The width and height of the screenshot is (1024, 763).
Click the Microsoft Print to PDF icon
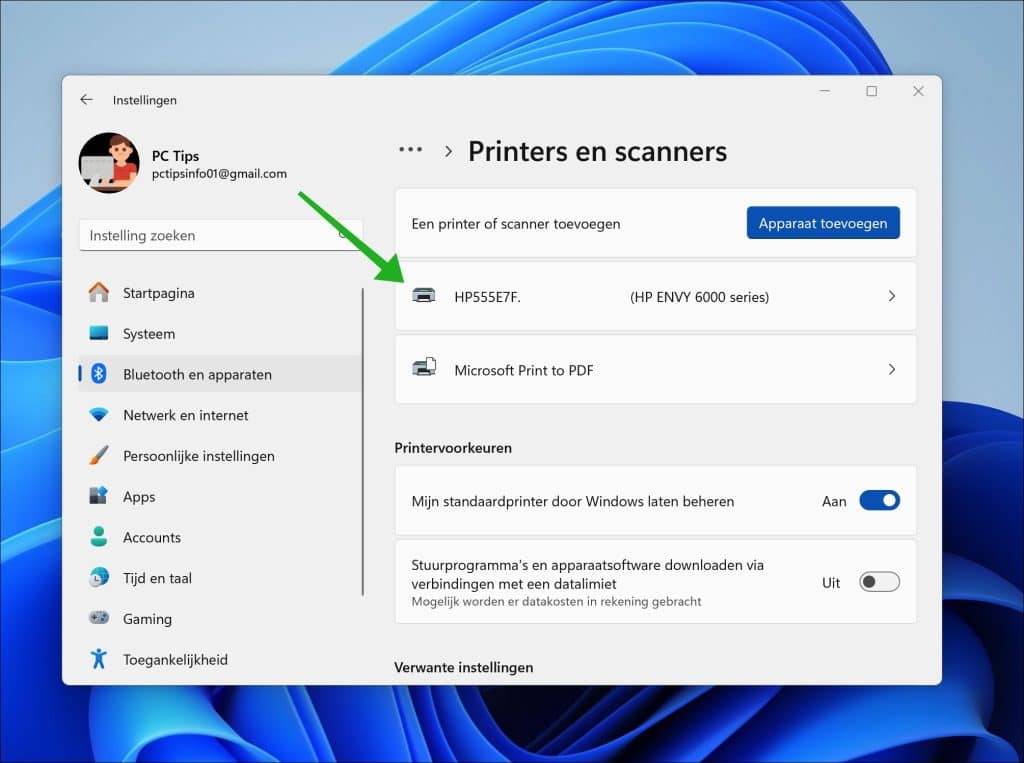tap(424, 368)
